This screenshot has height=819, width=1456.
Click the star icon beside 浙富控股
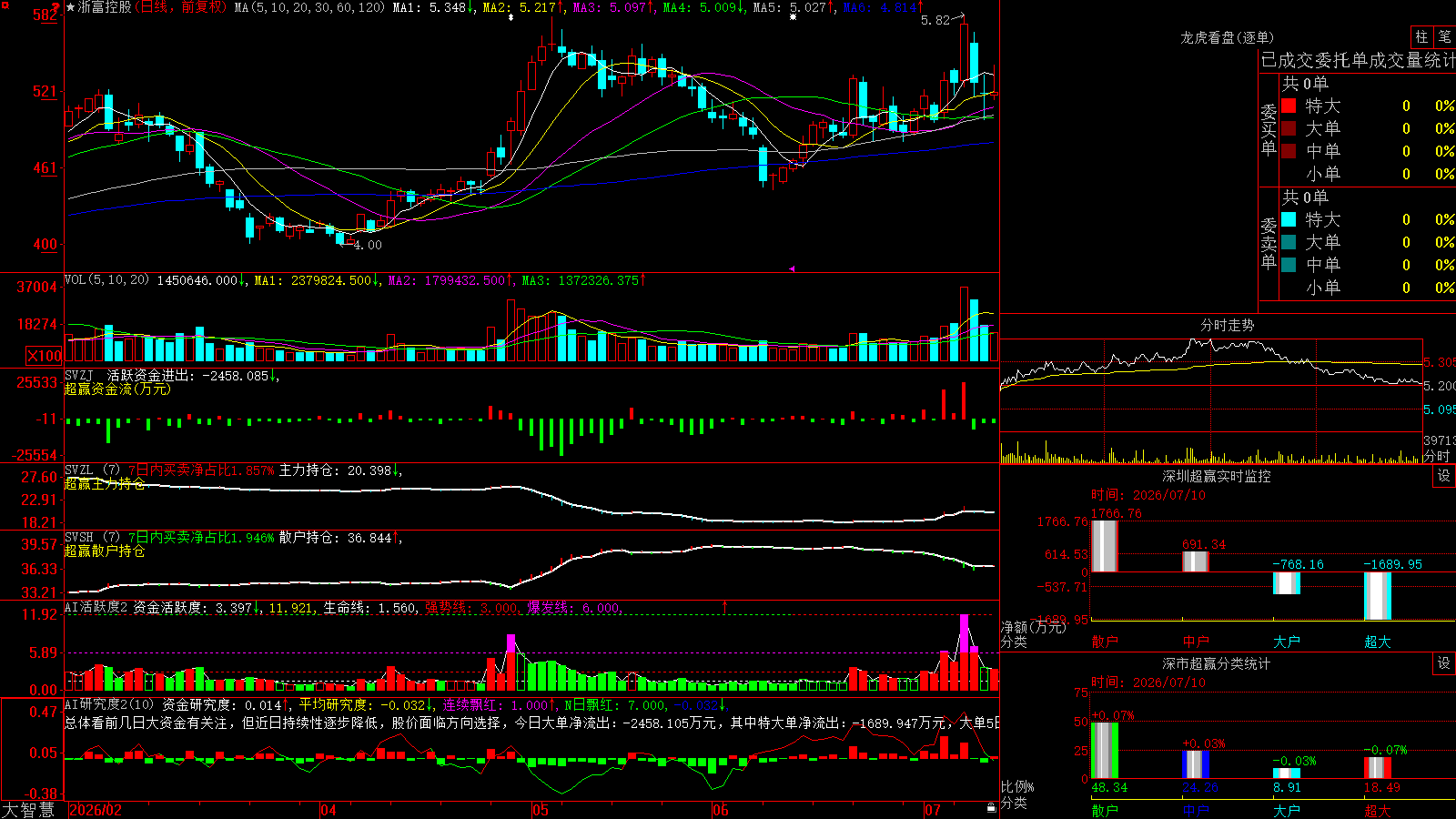[71, 7]
